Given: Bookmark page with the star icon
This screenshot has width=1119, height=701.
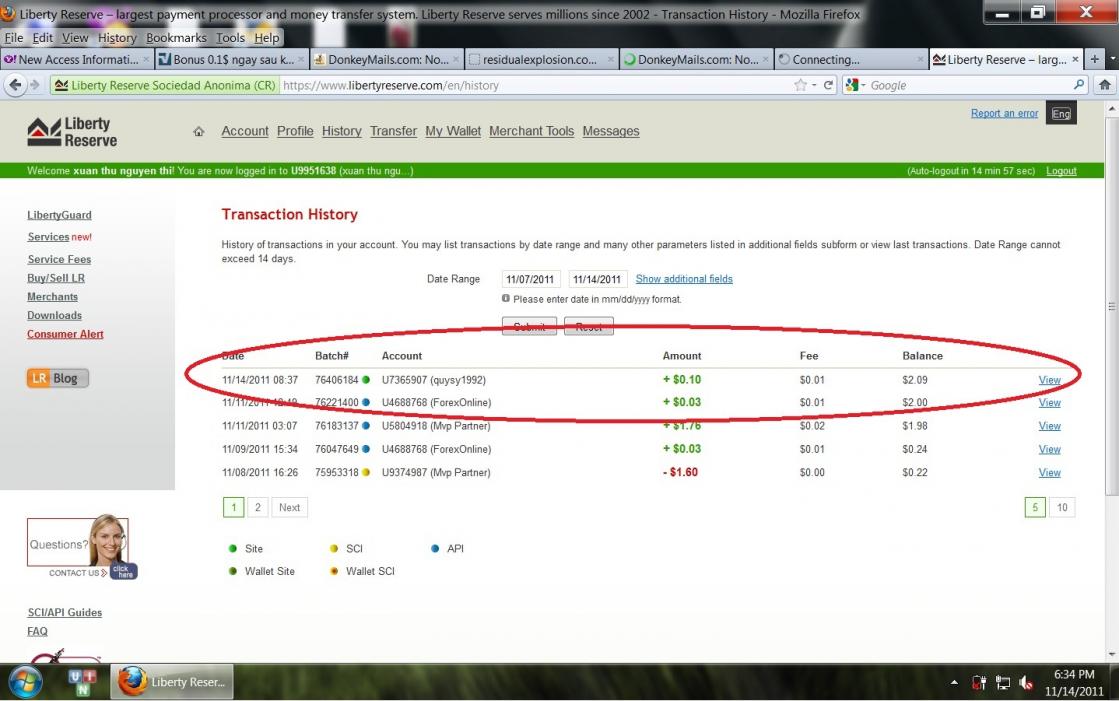Looking at the screenshot, I should 801,85.
